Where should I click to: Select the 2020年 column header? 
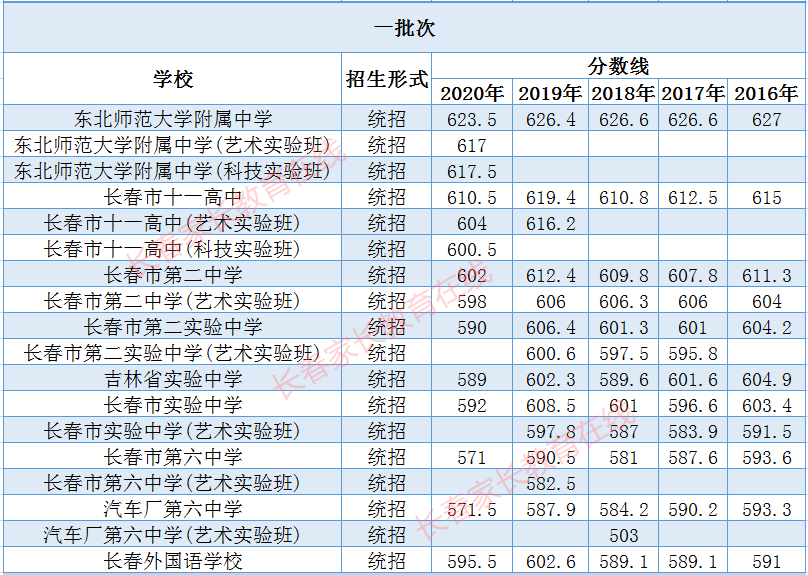tap(472, 94)
